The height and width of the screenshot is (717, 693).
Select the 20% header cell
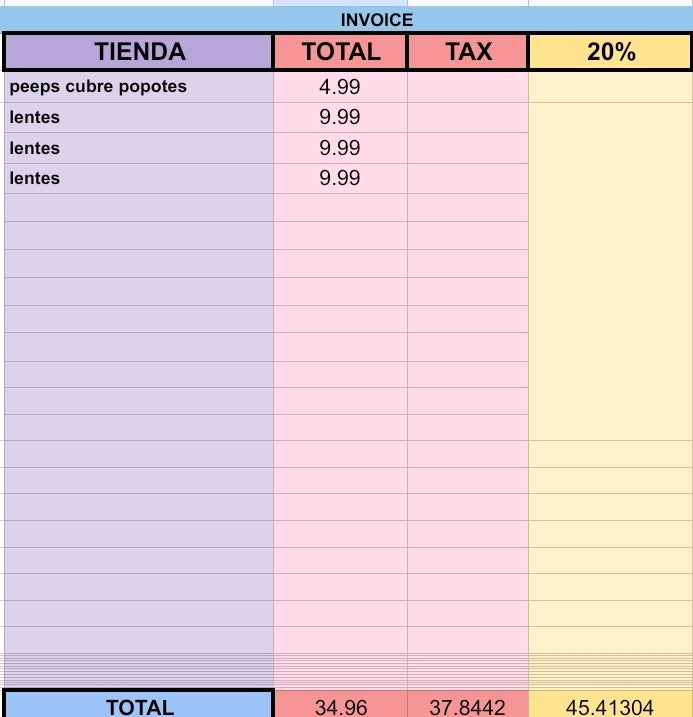(x=610, y=51)
